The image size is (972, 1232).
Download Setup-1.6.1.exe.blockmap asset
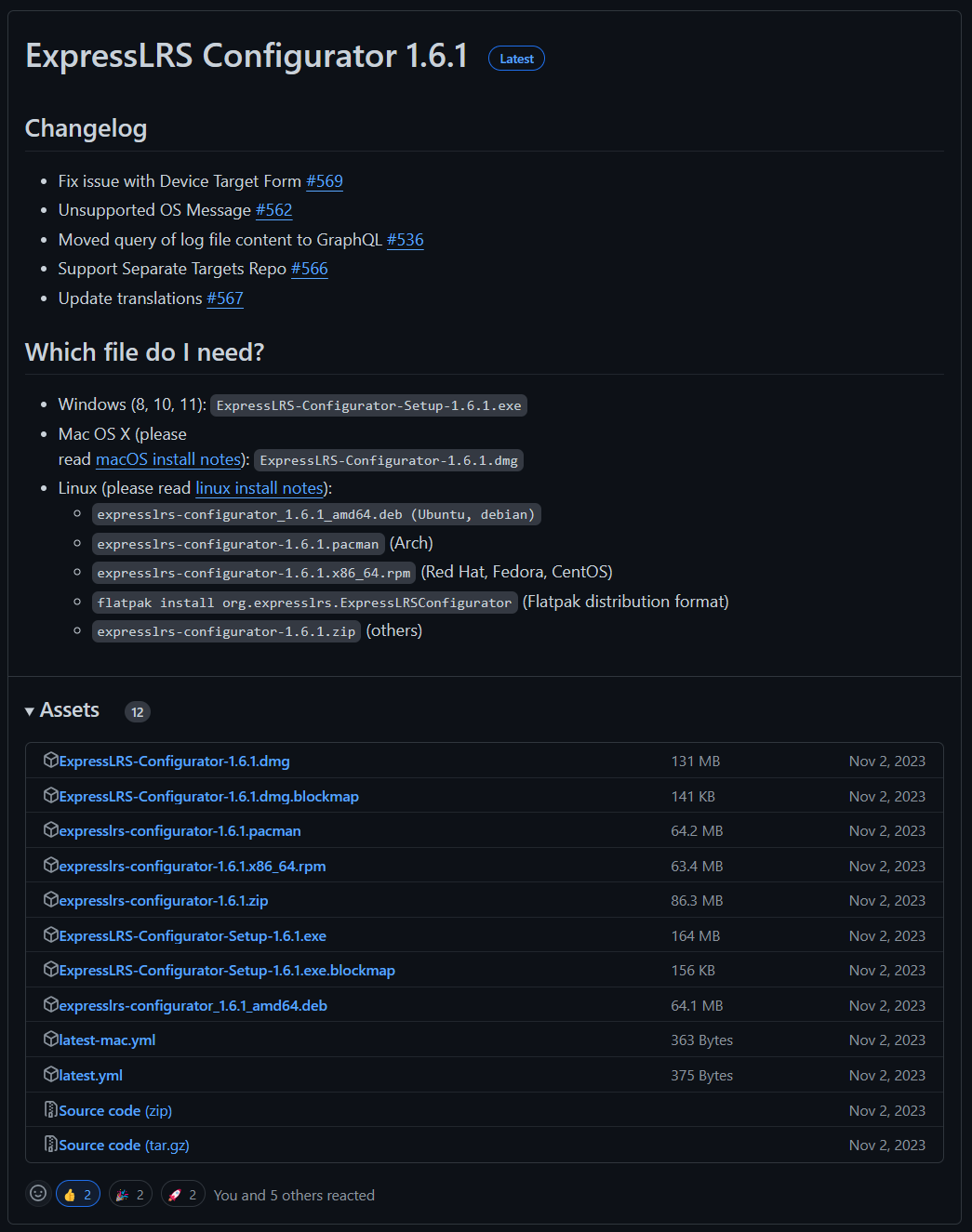coord(227,970)
